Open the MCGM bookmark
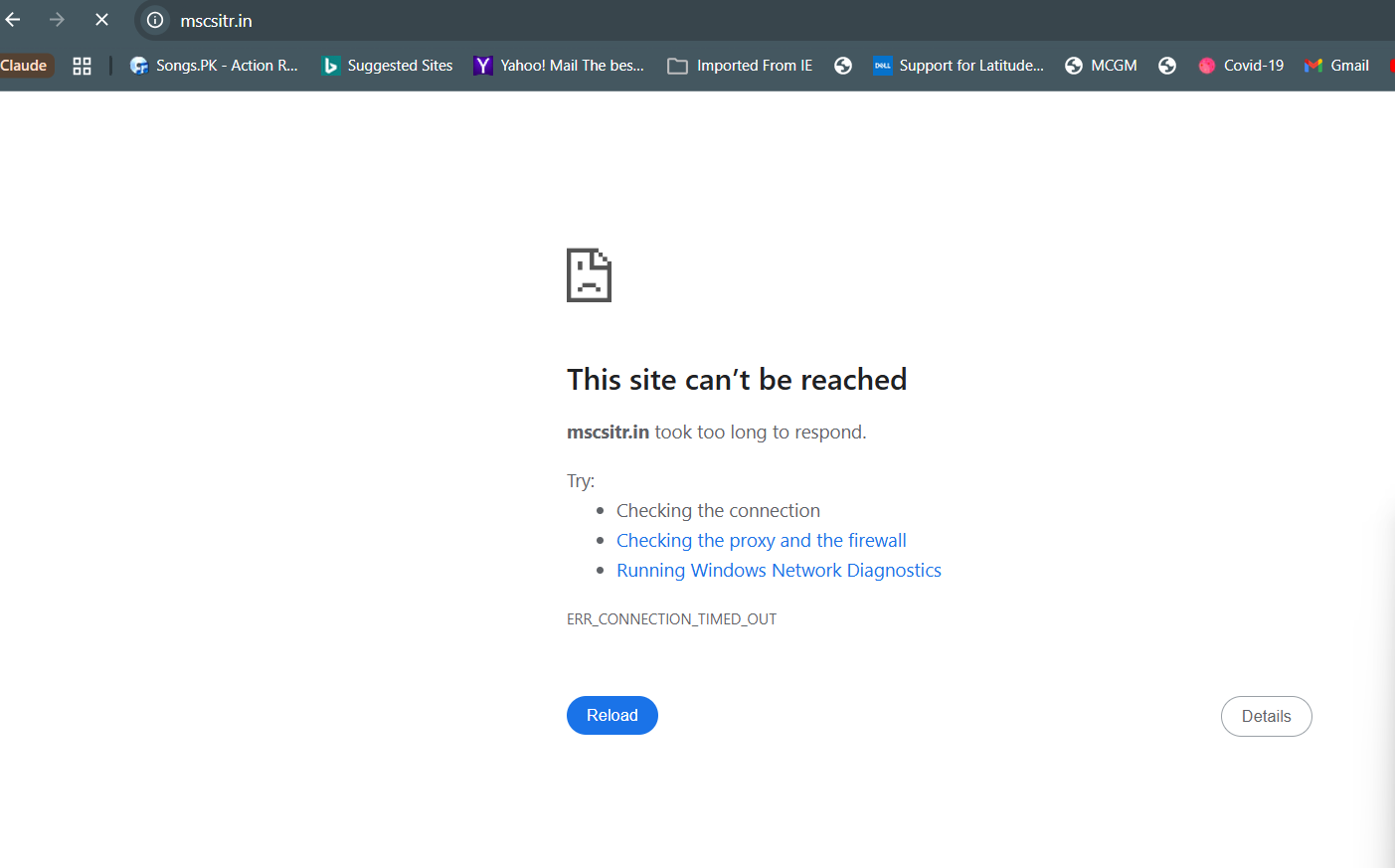 pos(1101,66)
